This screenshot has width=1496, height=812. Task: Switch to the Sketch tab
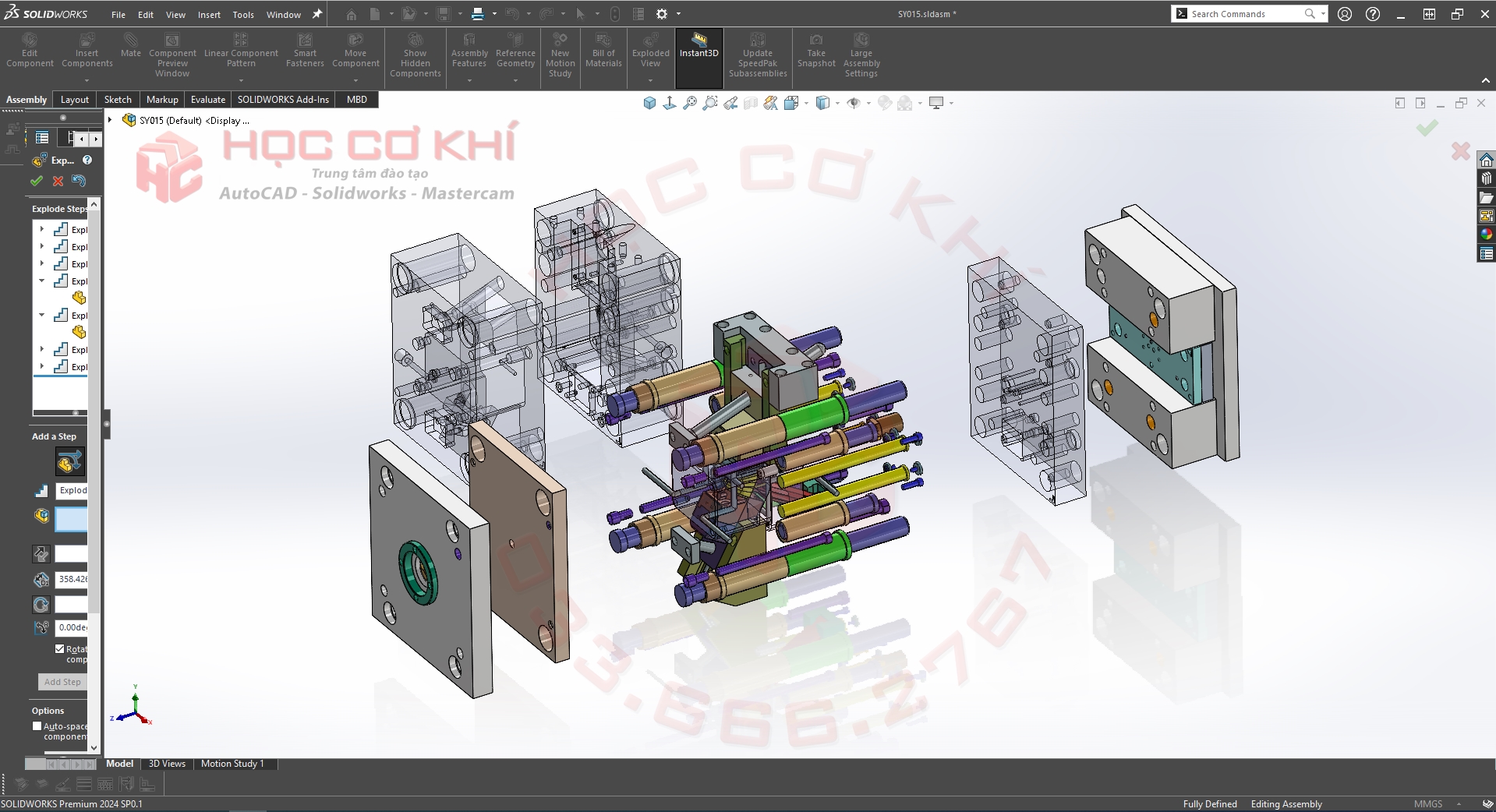coord(118,99)
